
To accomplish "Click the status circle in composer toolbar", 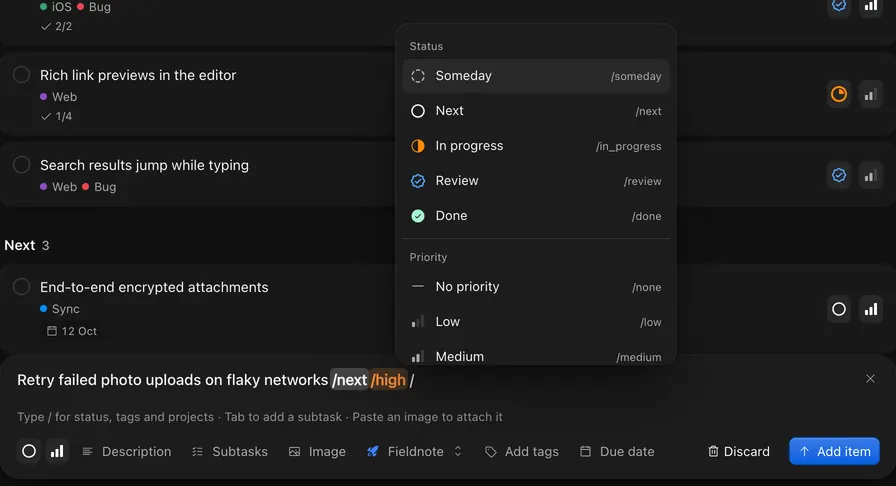I will tap(29, 452).
